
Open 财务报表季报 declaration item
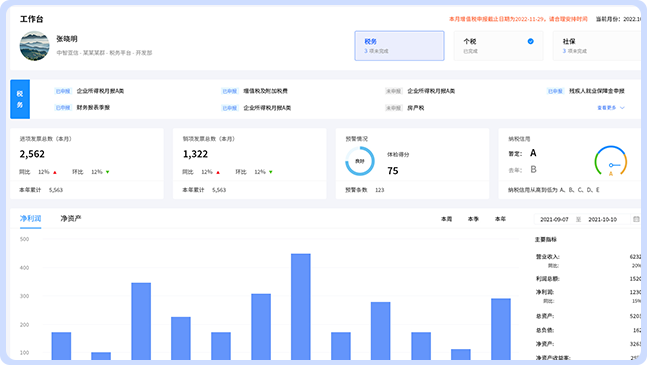coord(93,108)
